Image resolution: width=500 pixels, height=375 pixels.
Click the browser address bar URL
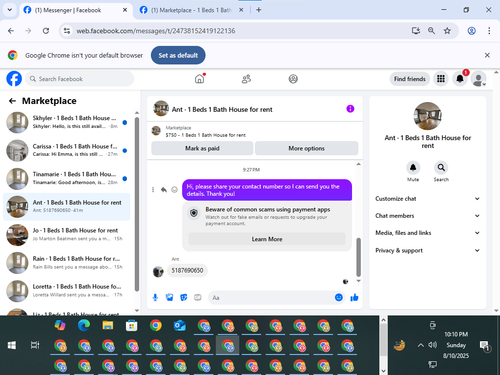click(x=156, y=31)
